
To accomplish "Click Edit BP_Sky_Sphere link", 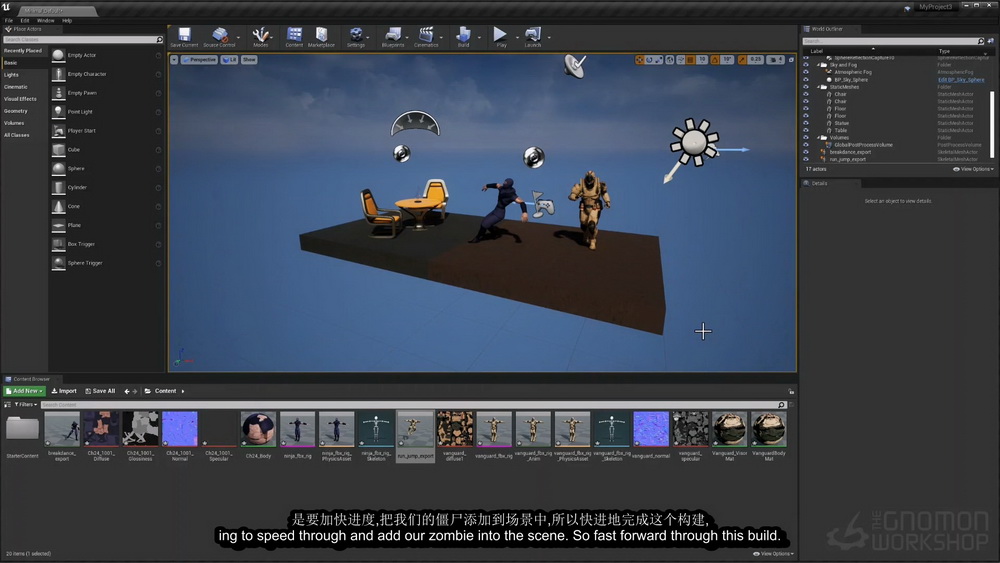I will point(960,80).
